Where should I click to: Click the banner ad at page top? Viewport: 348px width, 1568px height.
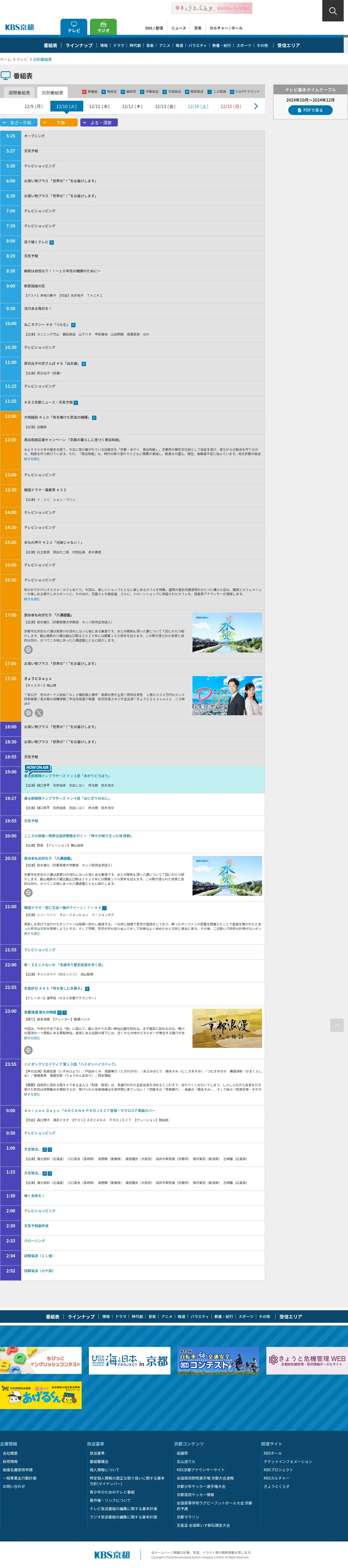[x=212, y=8]
